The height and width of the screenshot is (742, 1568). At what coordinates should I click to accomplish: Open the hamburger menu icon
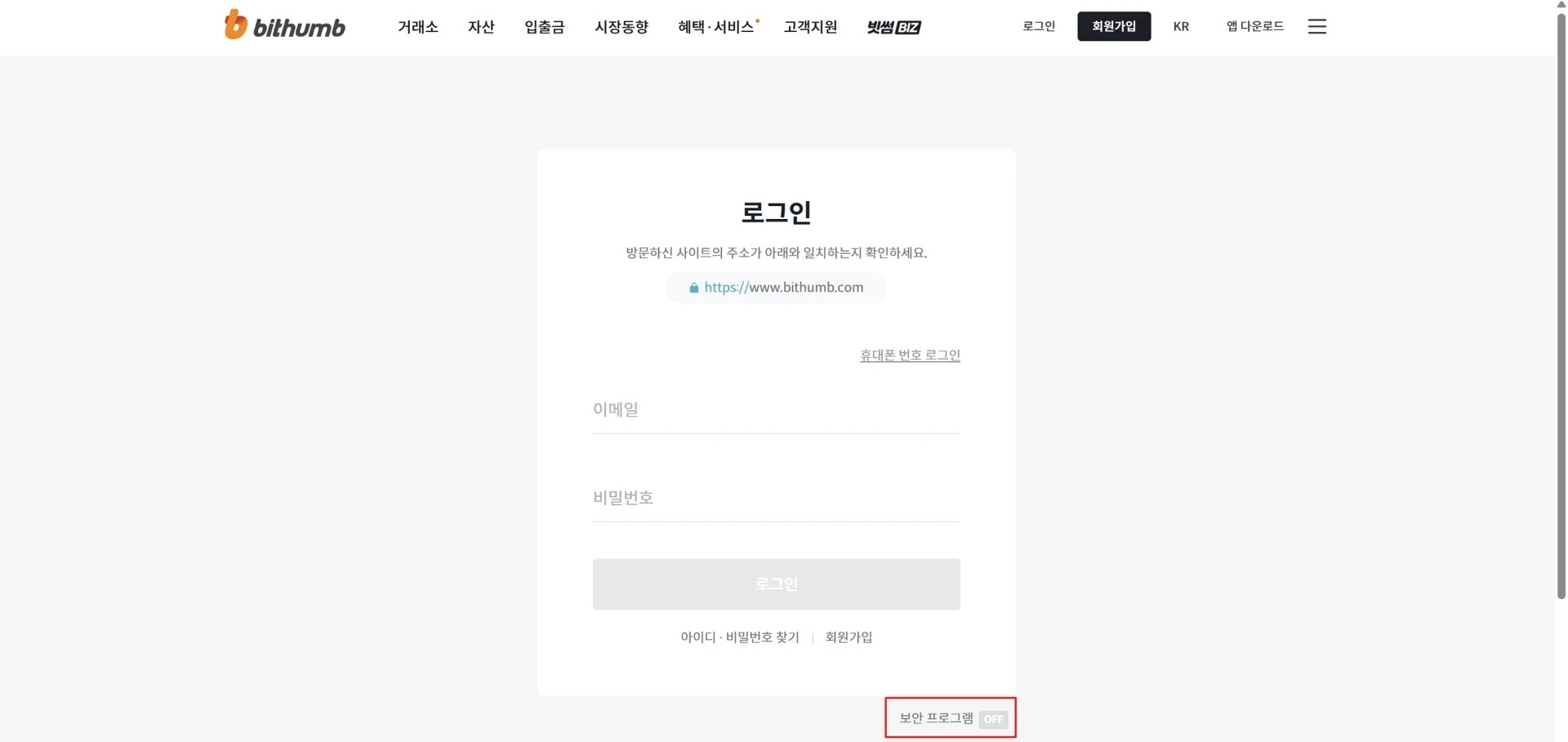pyautogui.click(x=1316, y=26)
